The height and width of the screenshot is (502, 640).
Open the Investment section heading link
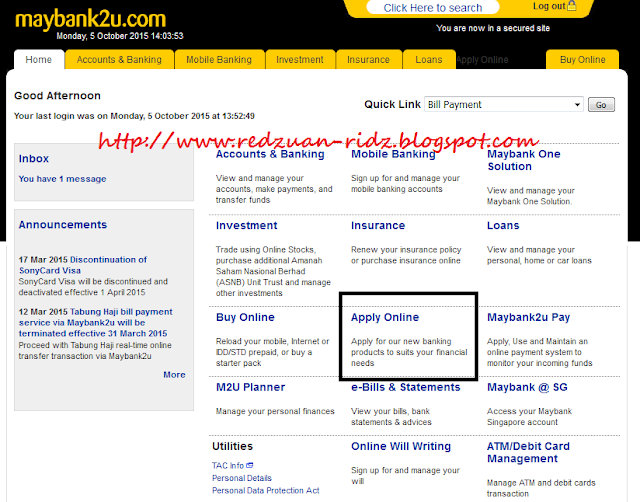(x=247, y=225)
